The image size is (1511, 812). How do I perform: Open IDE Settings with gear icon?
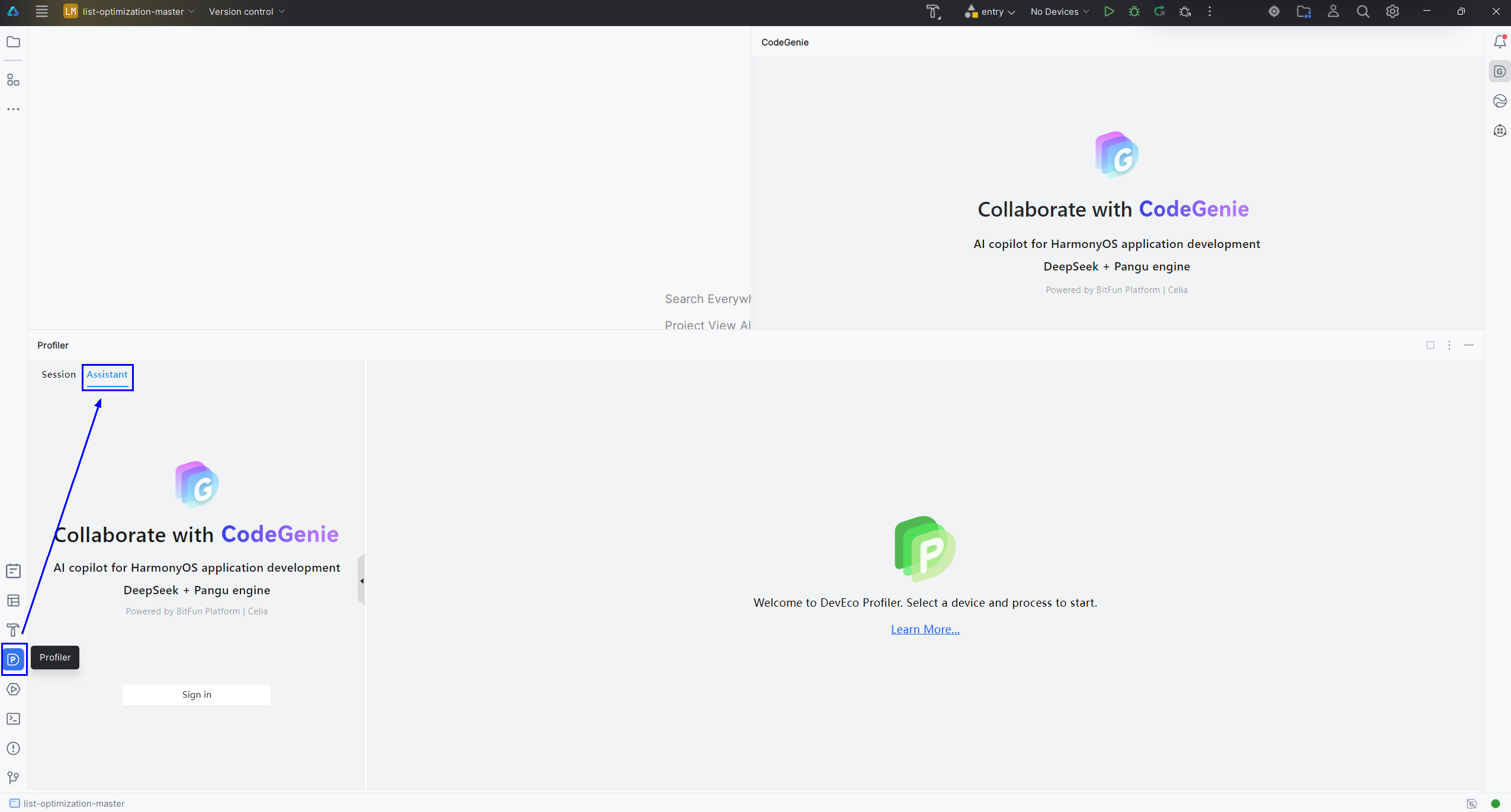click(1393, 11)
